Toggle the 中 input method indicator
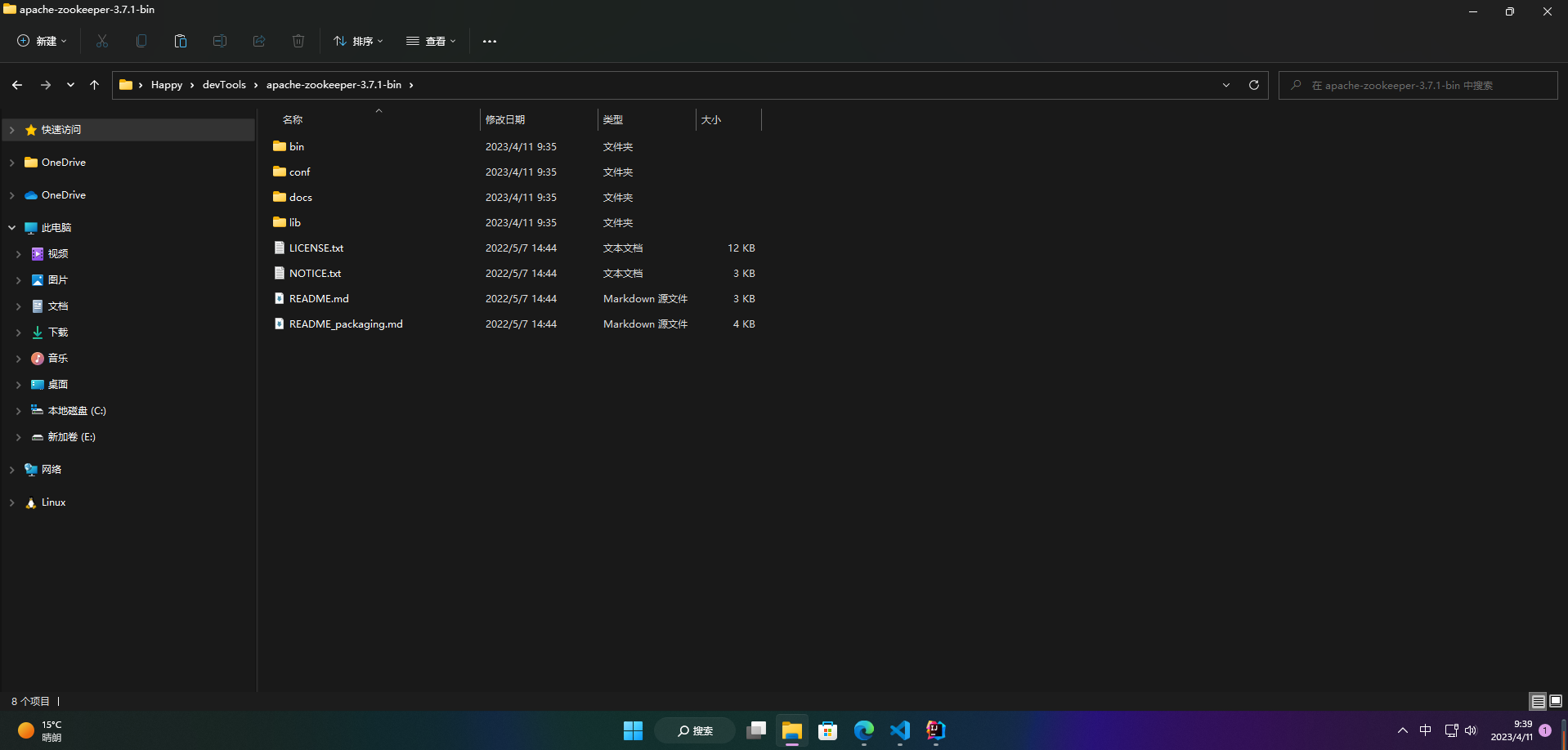This screenshot has height=750, width=1568. pos(1426,730)
